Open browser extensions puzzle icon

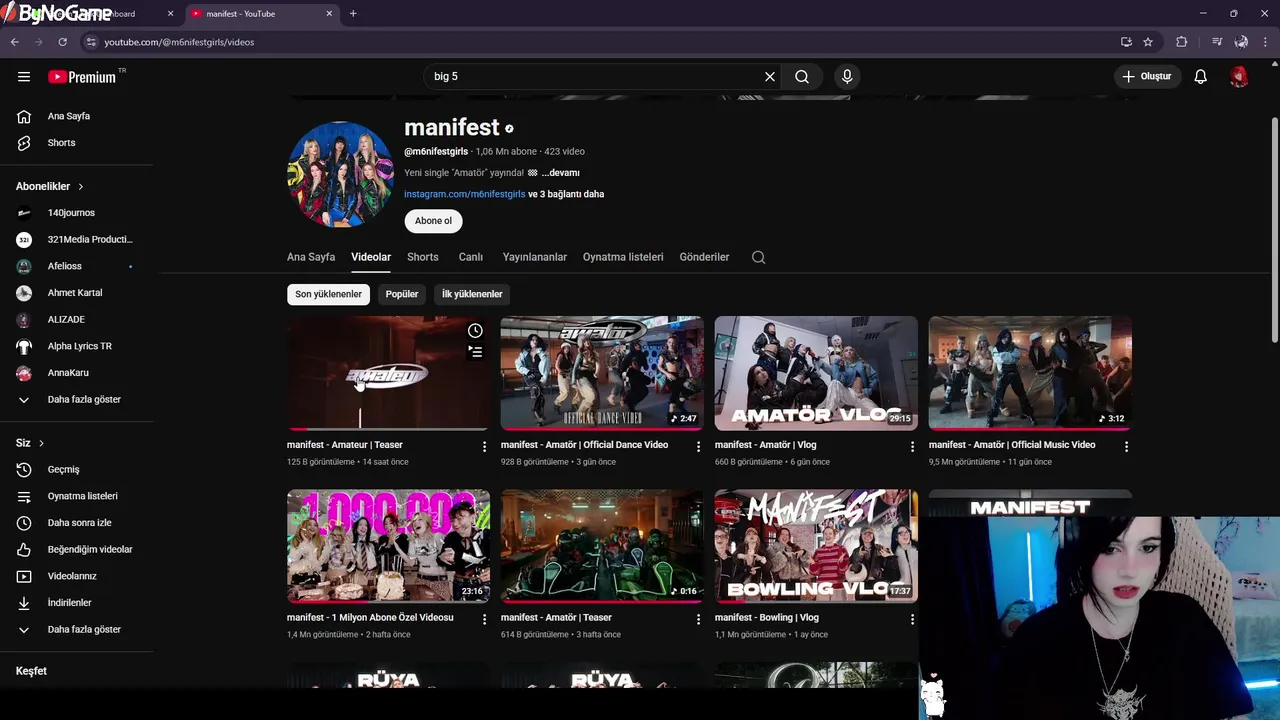point(1181,42)
